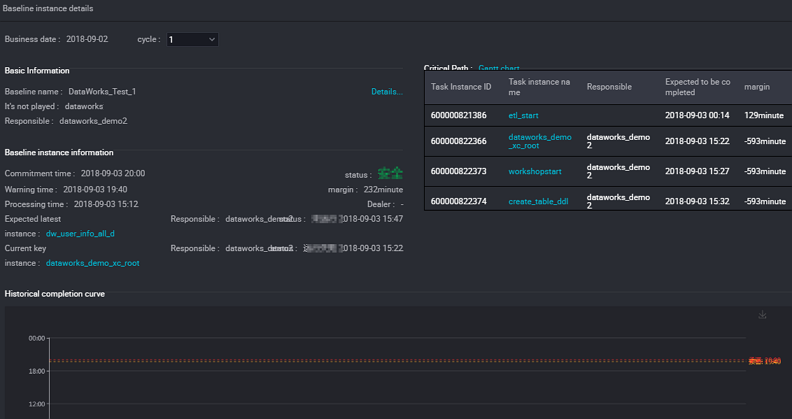Image resolution: width=792 pixels, height=419 pixels.
Task: Open the create_table_ddl task instance
Action: coord(539,201)
